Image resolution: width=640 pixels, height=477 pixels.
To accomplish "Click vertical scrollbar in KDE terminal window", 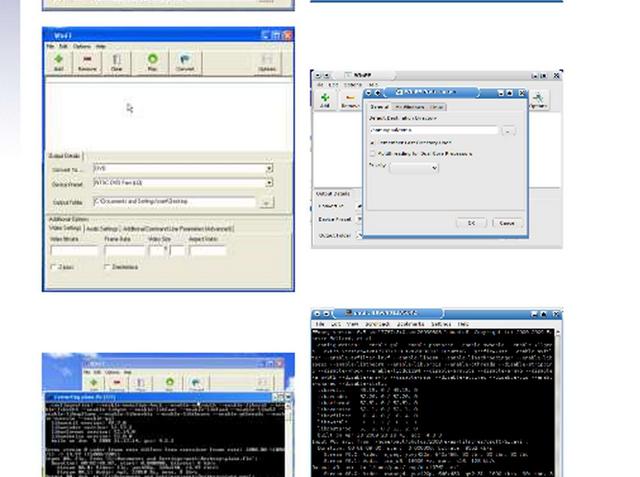I will [558, 402].
